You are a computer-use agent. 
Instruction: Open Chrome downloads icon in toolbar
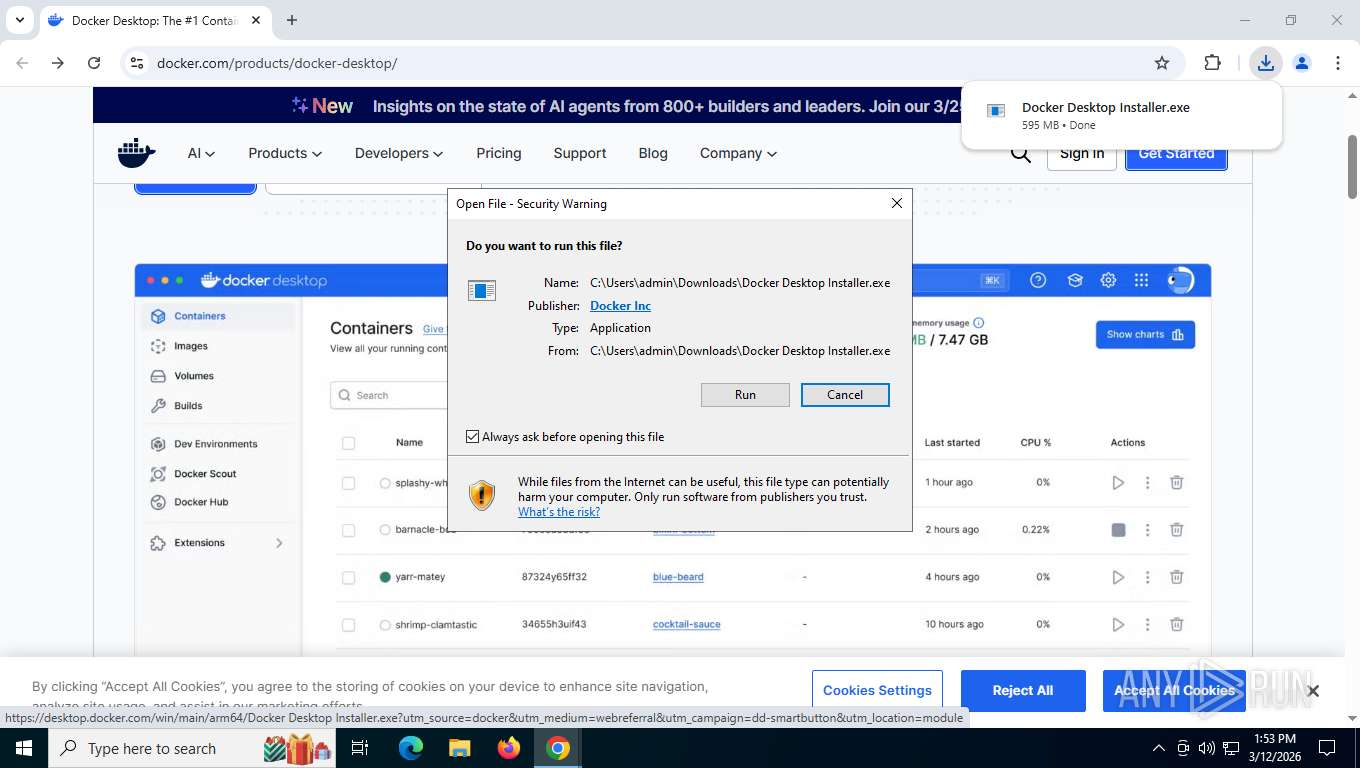coord(1266,63)
